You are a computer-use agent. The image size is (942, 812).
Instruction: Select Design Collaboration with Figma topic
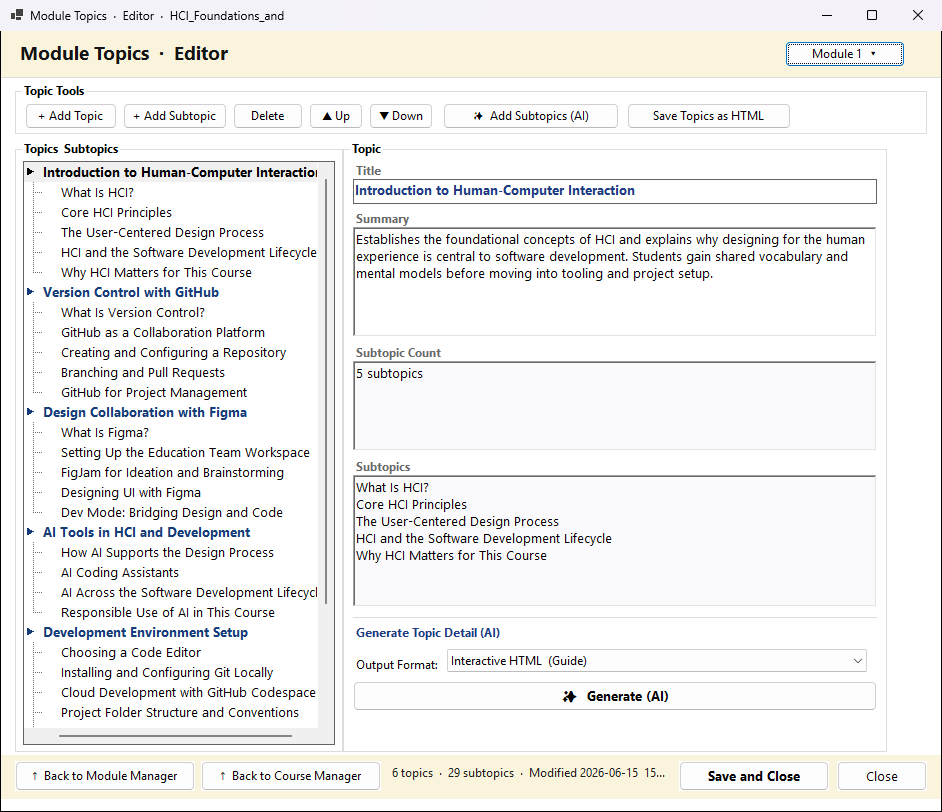click(145, 413)
